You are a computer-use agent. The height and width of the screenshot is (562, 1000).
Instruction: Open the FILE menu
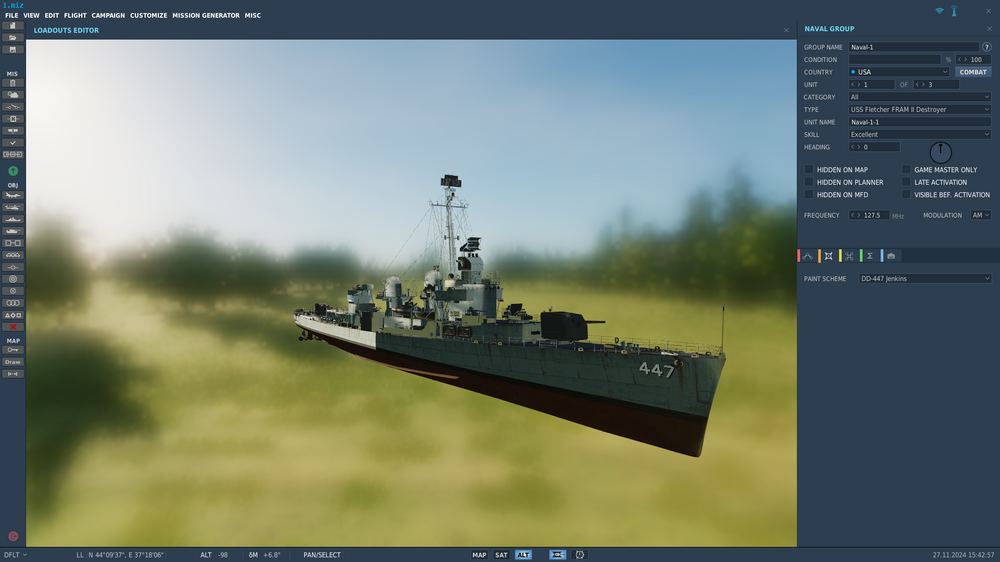(11, 15)
